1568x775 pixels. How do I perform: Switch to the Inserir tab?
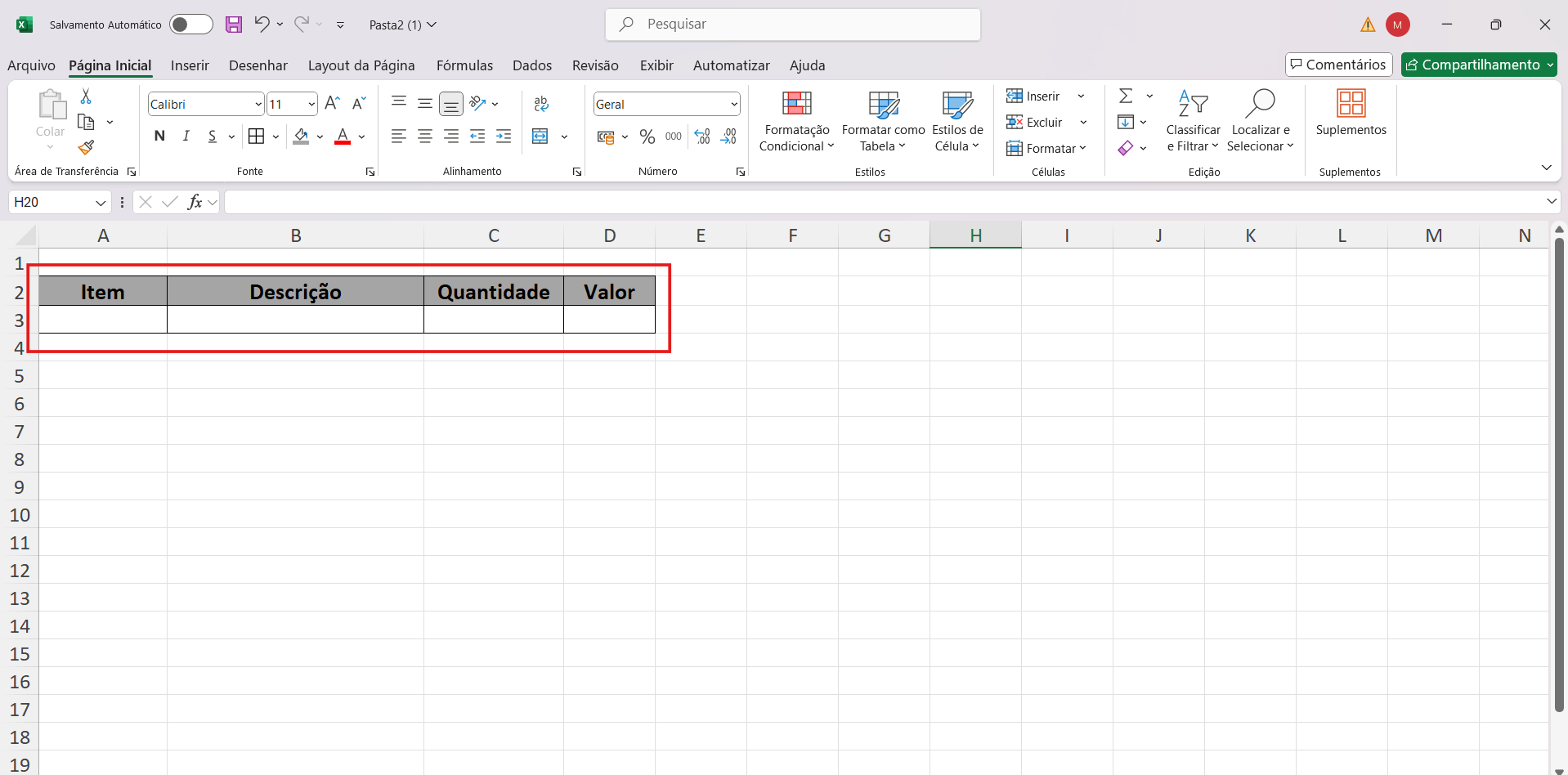click(190, 65)
